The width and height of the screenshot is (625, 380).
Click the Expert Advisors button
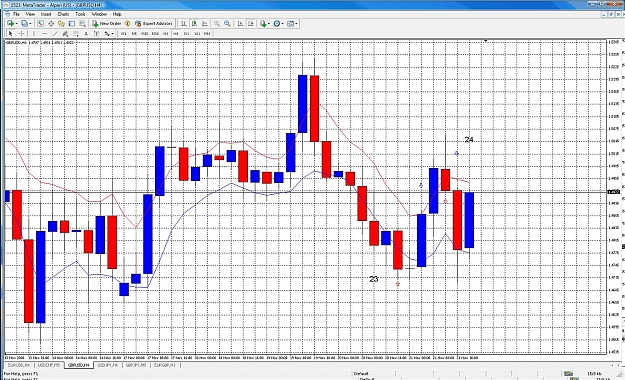pos(153,24)
